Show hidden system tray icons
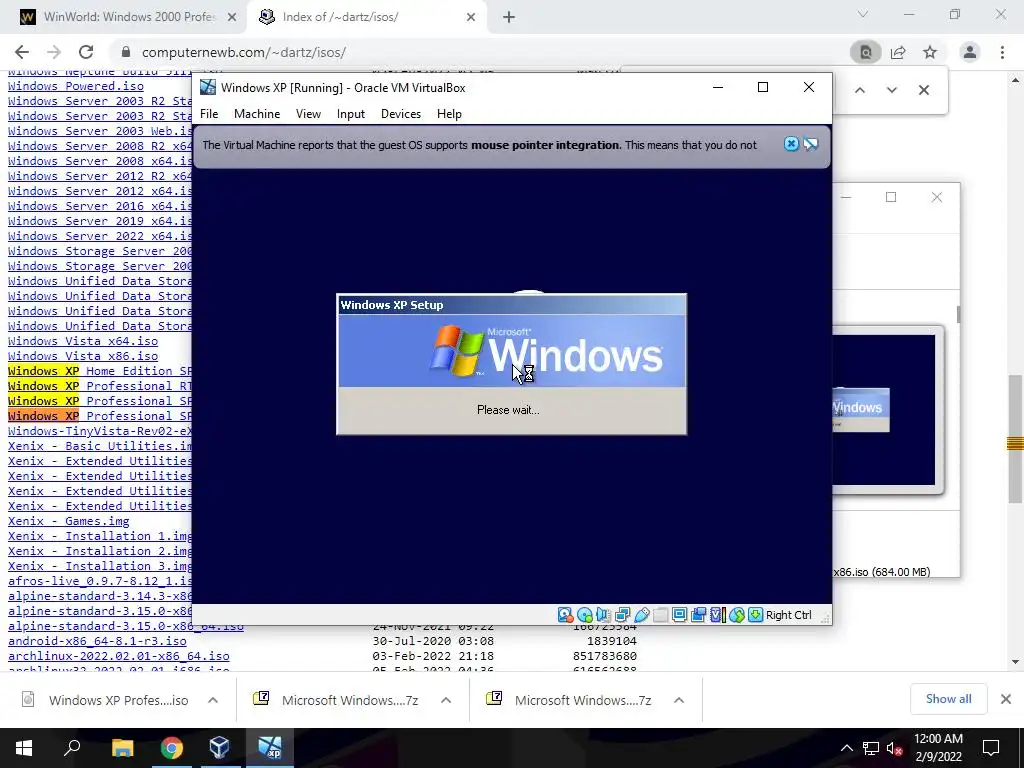The height and width of the screenshot is (768, 1024). click(846, 748)
